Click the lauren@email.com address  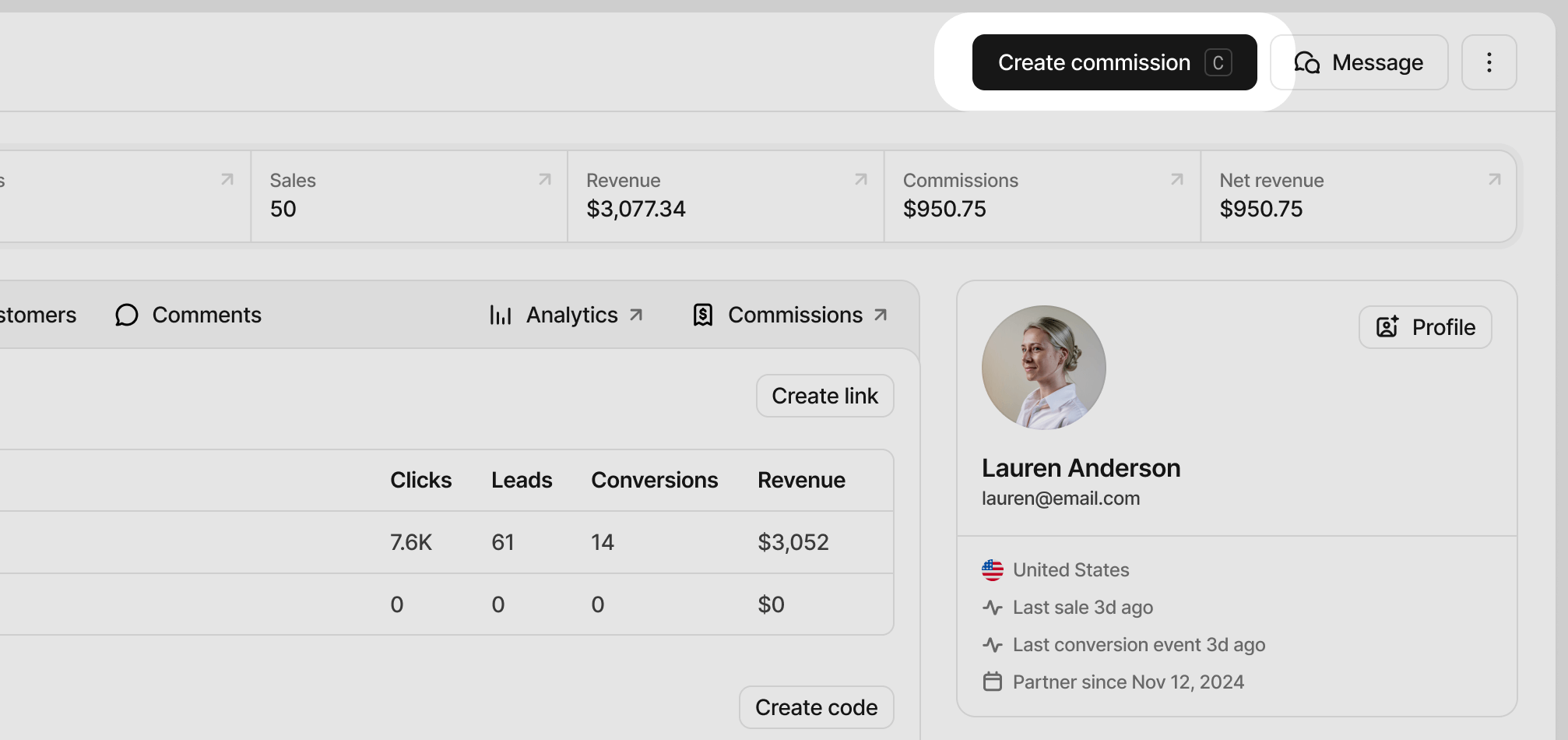(x=1061, y=499)
